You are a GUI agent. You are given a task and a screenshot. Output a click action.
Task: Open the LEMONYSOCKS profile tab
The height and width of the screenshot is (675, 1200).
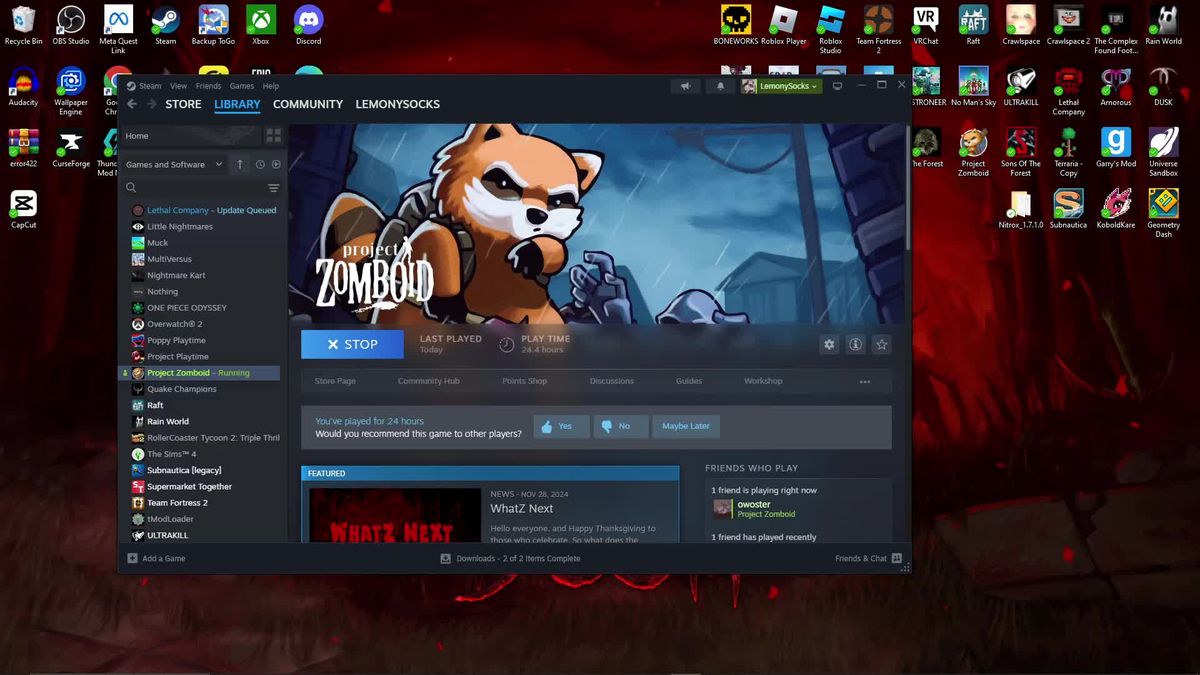point(397,104)
